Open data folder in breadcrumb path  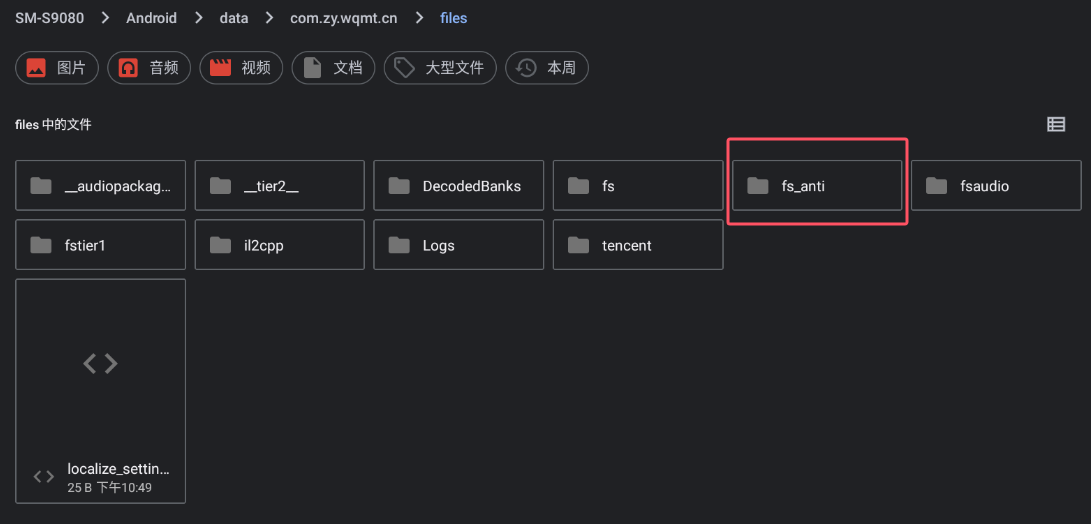point(234,18)
